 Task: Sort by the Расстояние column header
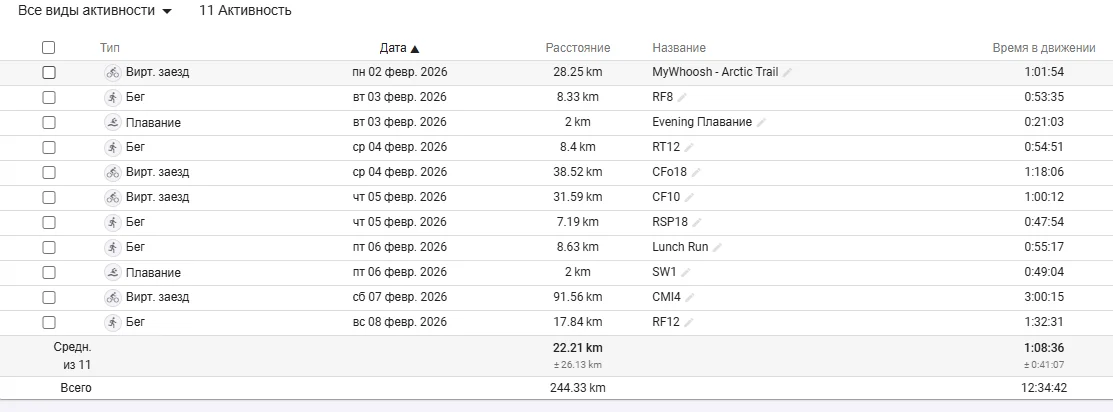tap(577, 48)
